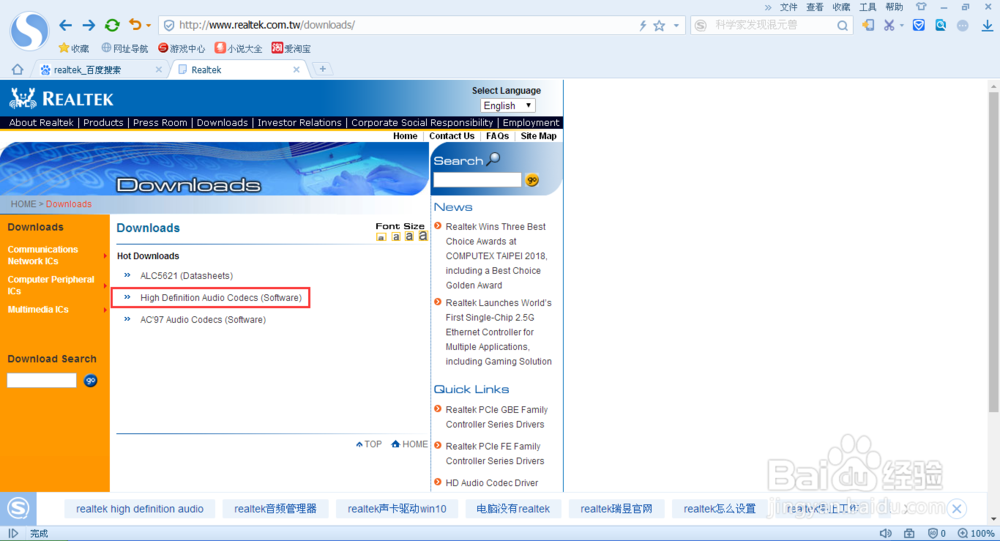The width and height of the screenshot is (1000, 541).
Task: Click in the Download Search input field
Action: point(41,380)
